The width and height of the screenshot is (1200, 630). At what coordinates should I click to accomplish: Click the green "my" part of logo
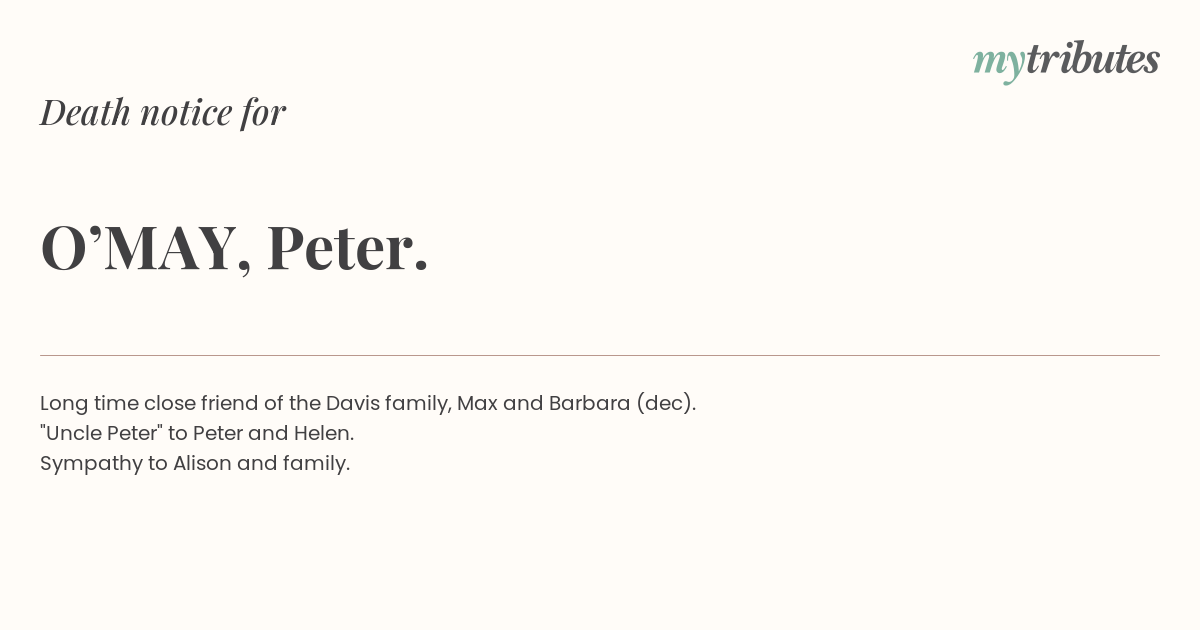pyautogui.click(x=999, y=65)
